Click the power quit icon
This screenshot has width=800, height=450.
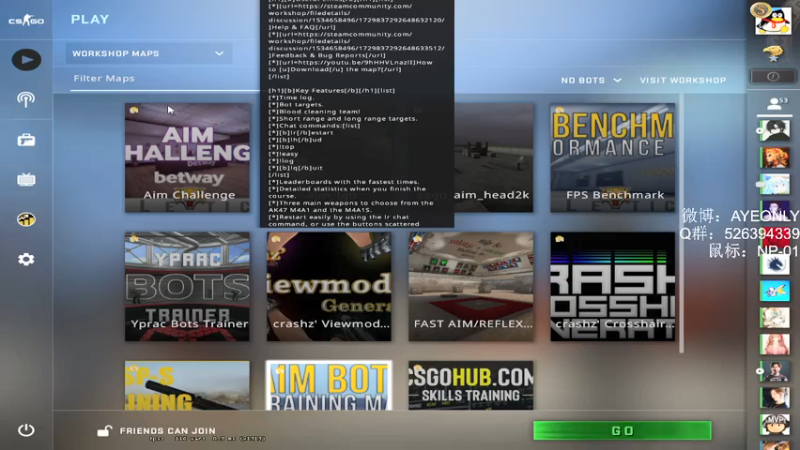pyautogui.click(x=26, y=430)
